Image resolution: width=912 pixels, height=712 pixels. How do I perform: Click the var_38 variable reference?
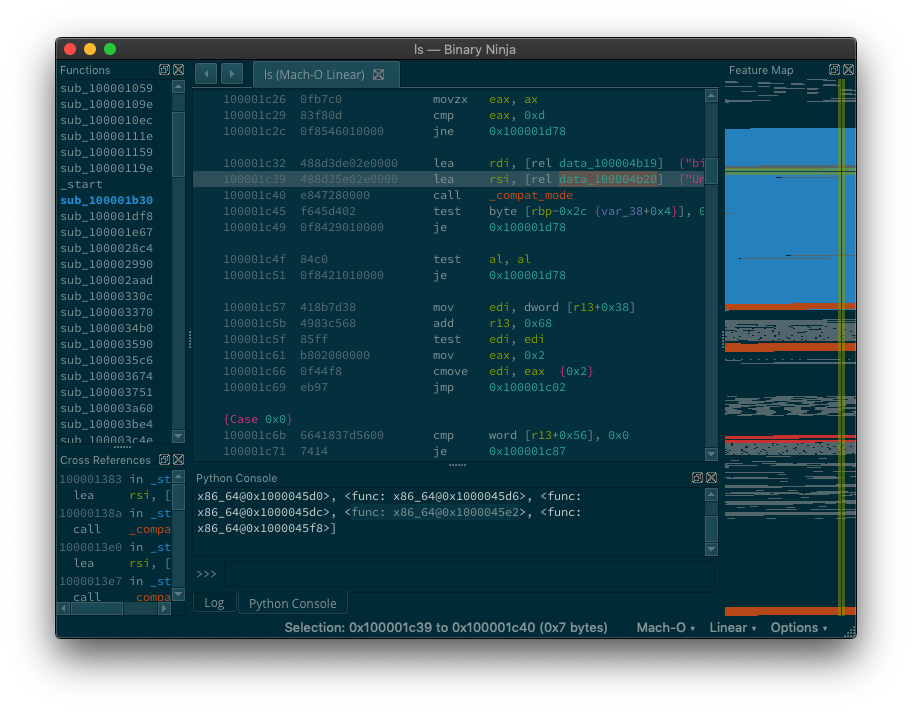tap(619, 211)
